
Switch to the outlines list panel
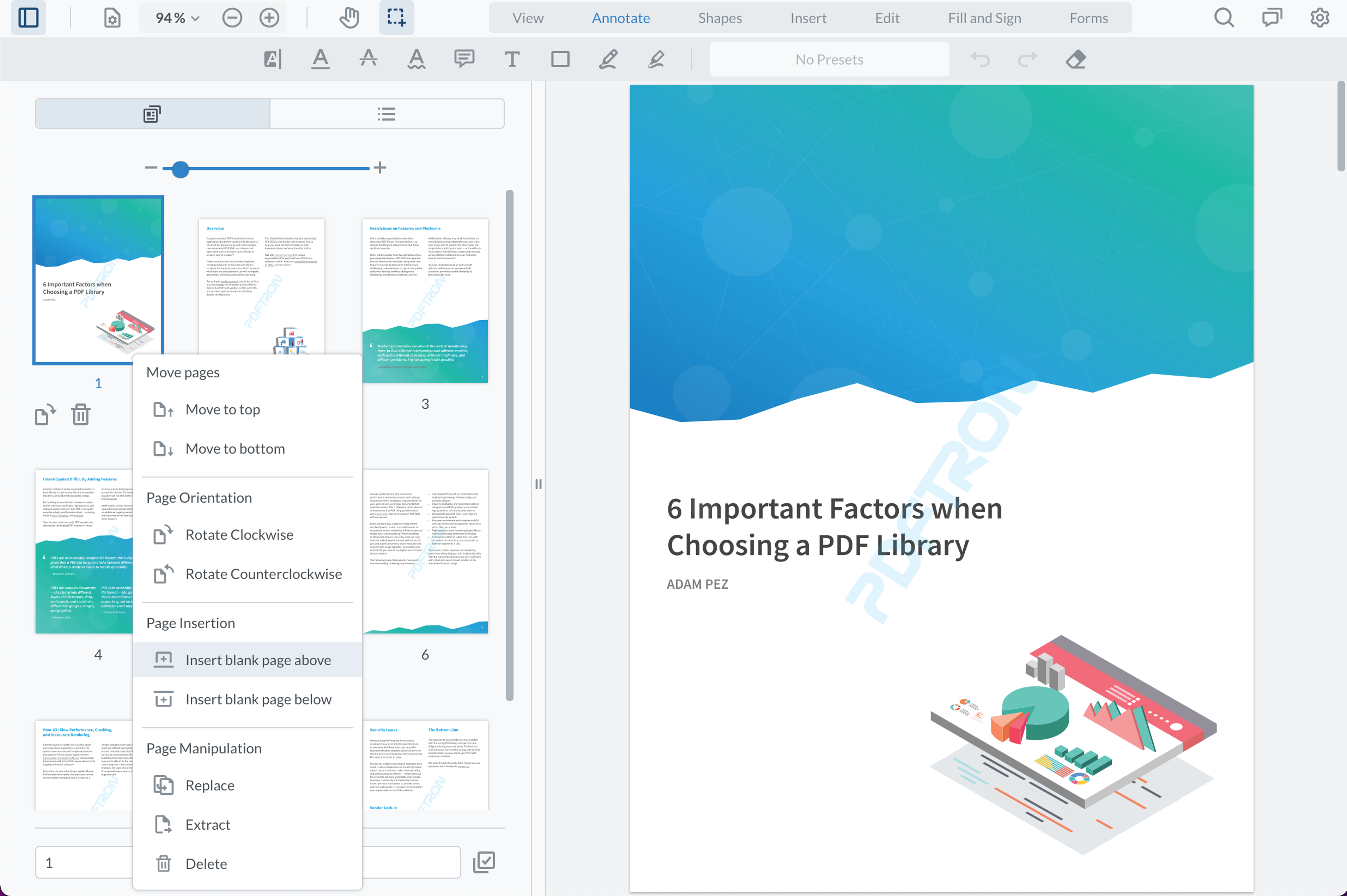387,114
